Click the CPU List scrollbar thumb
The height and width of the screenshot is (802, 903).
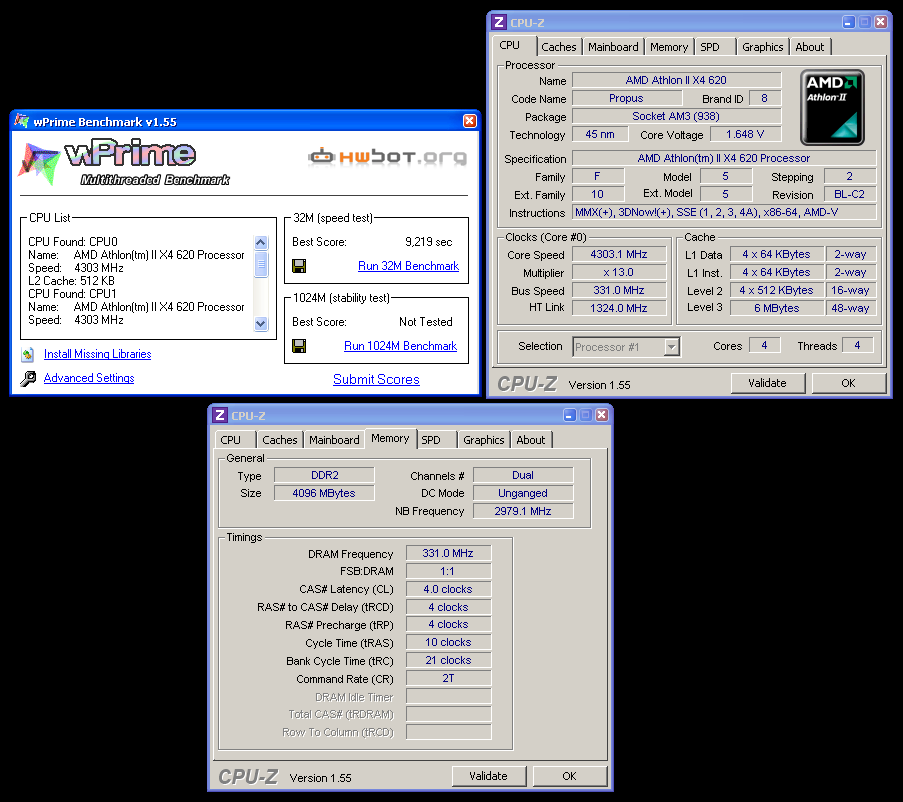click(x=261, y=264)
